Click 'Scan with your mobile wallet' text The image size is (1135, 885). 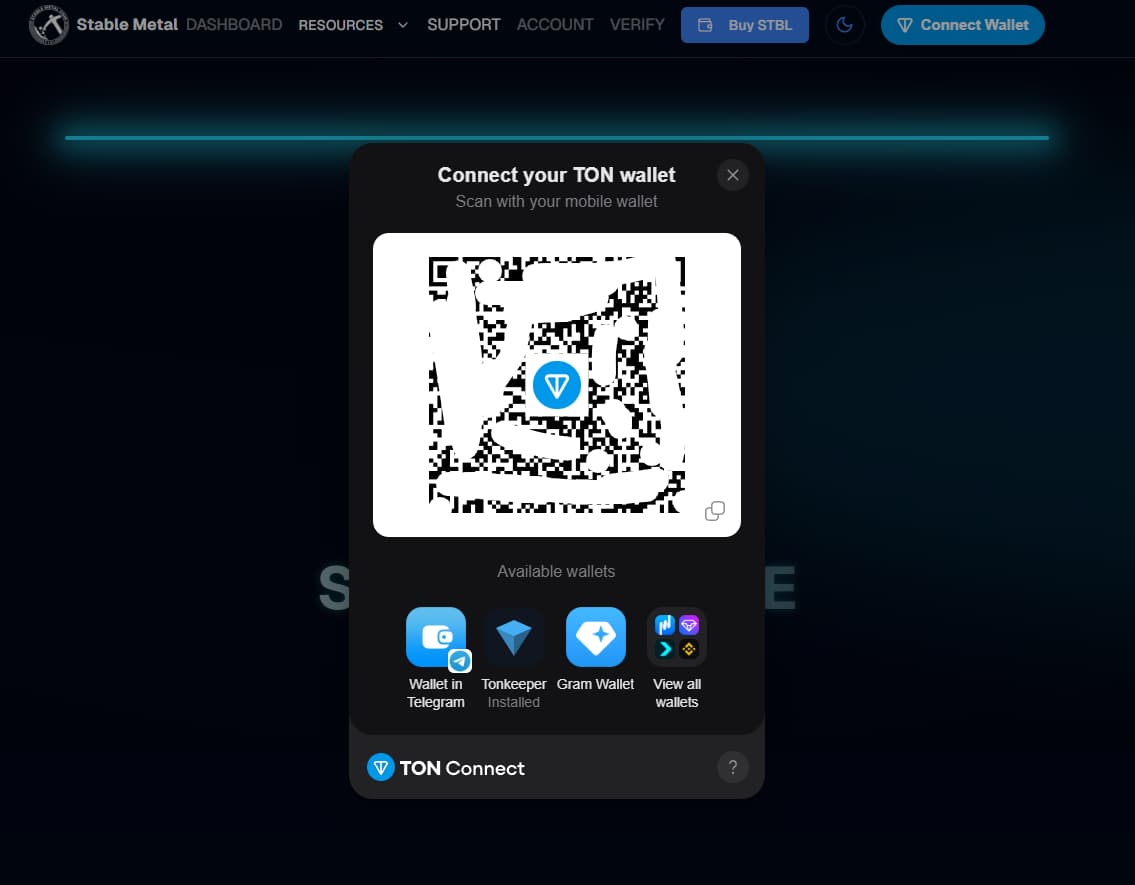(556, 201)
